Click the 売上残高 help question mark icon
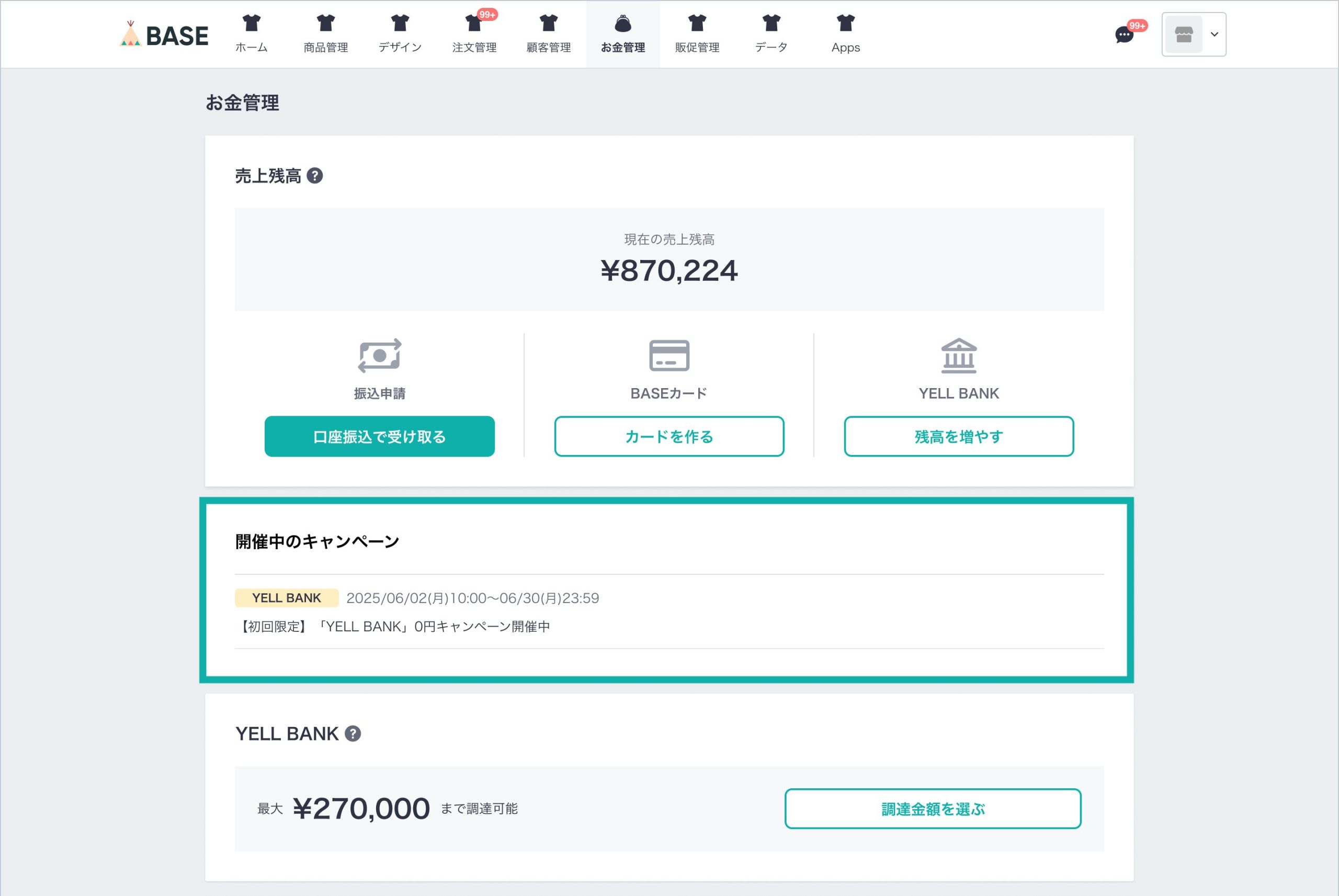Screen dimensions: 1339x896 coord(315,175)
